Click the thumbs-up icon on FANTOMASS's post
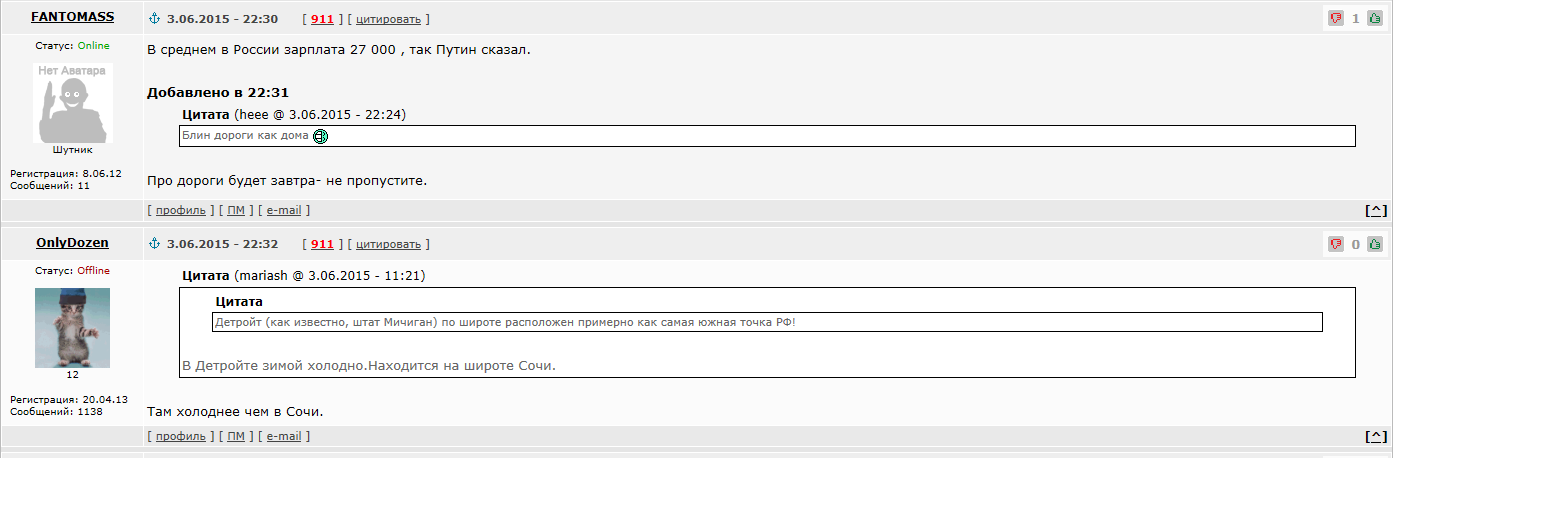Screen dimensions: 1546x525 (1374, 18)
